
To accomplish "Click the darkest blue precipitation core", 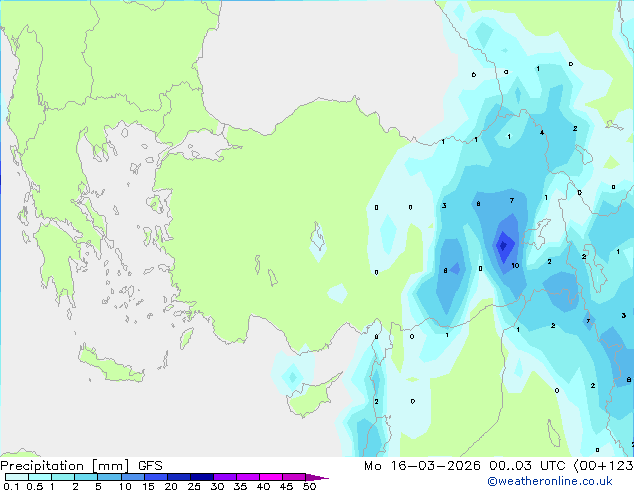I will [x=503, y=245].
